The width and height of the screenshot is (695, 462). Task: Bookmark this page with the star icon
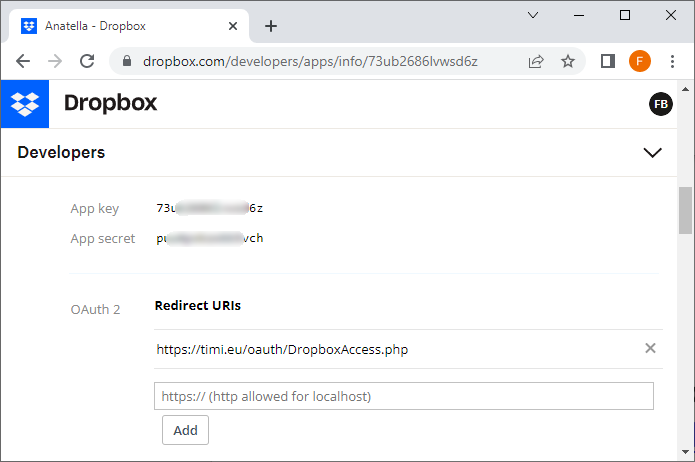point(568,61)
